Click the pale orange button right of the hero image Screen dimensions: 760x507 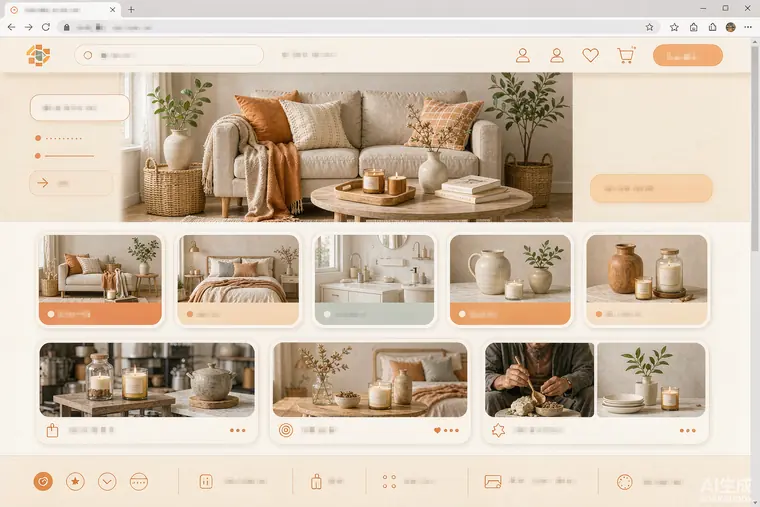(x=651, y=188)
